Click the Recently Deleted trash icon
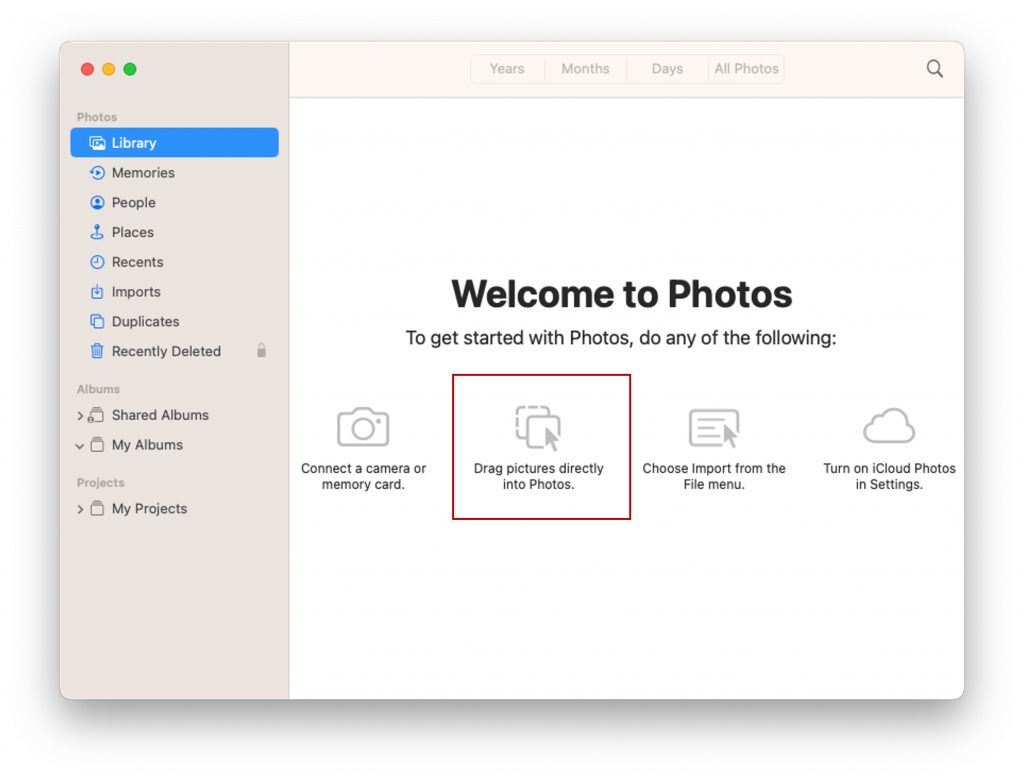This screenshot has width=1024, height=778. tap(97, 351)
